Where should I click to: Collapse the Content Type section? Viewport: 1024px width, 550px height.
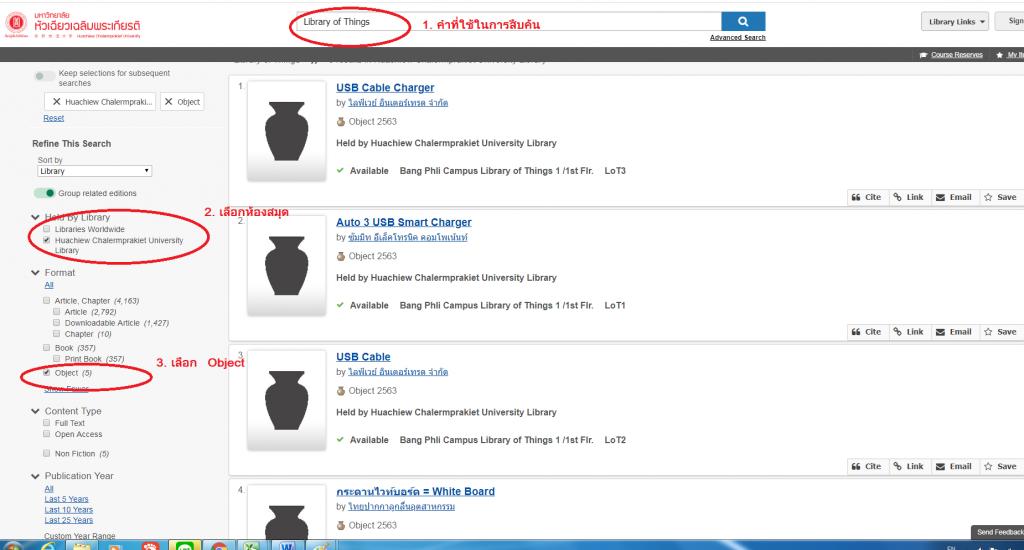(x=35, y=411)
